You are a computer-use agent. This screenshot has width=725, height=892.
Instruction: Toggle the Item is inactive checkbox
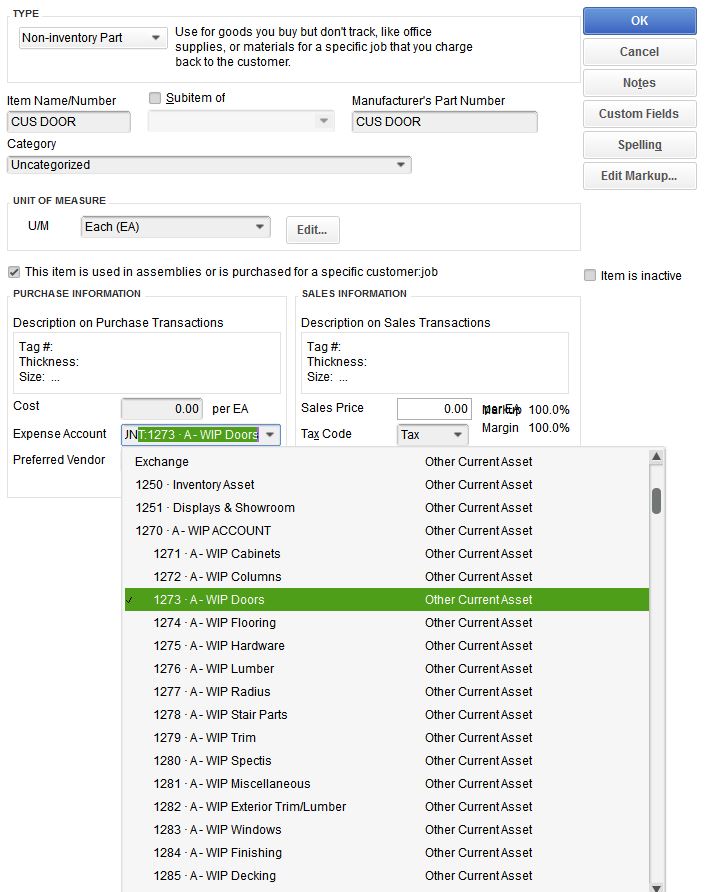pos(590,275)
